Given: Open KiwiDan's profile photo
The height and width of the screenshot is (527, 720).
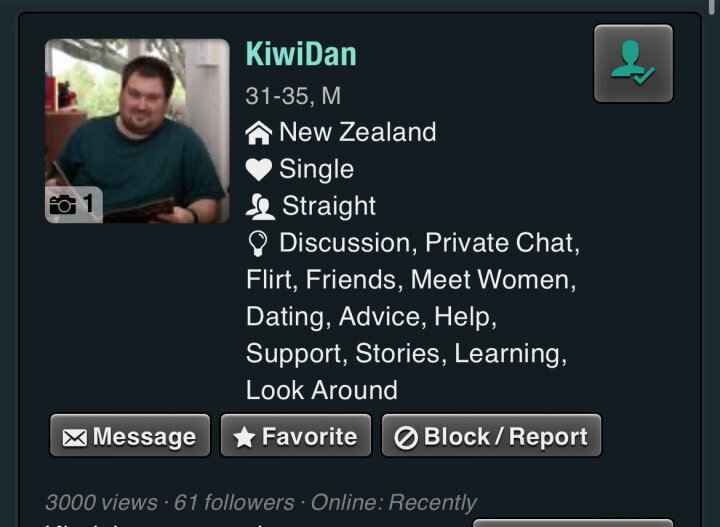Looking at the screenshot, I should pos(137,131).
